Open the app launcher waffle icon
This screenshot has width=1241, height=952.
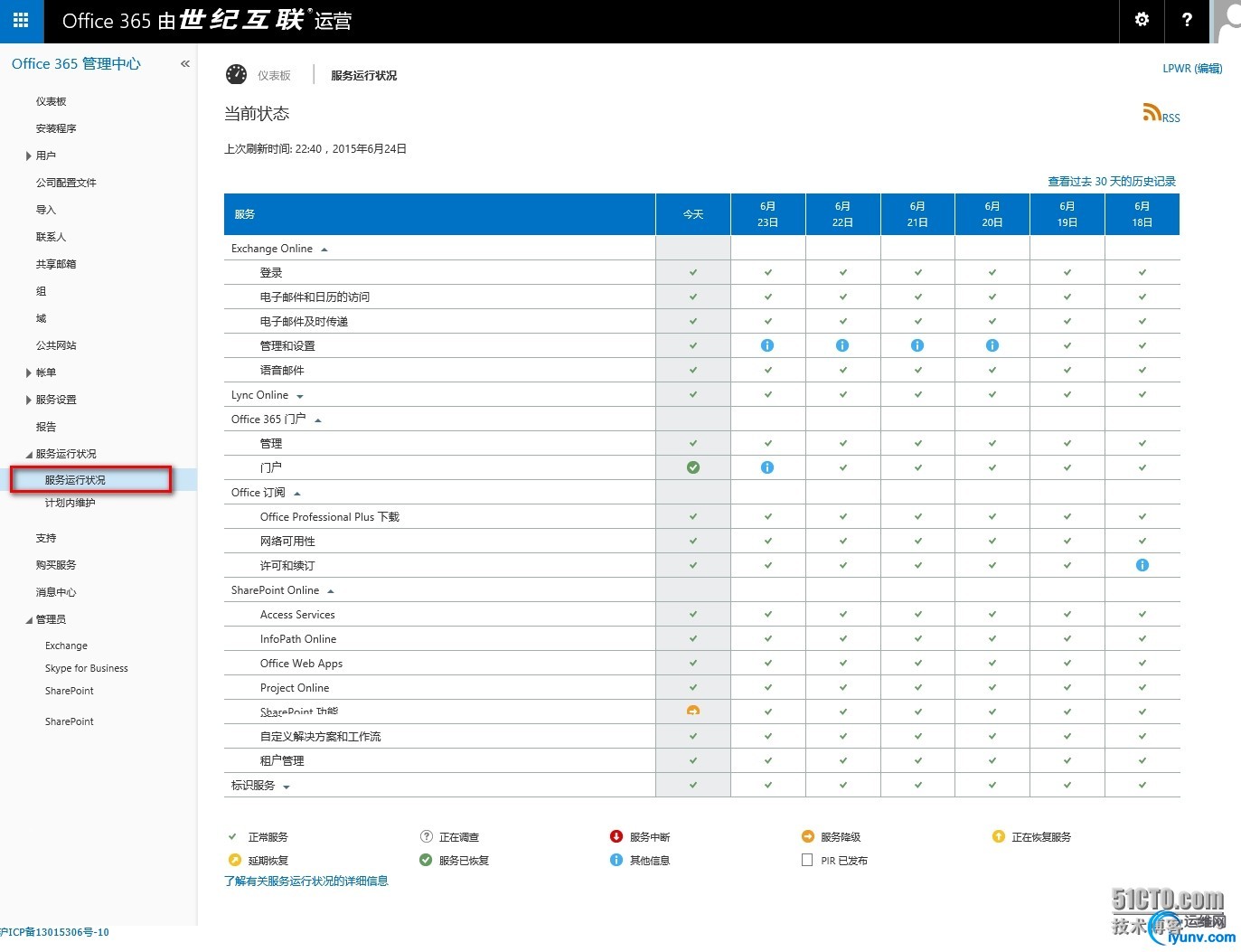tap(22, 20)
